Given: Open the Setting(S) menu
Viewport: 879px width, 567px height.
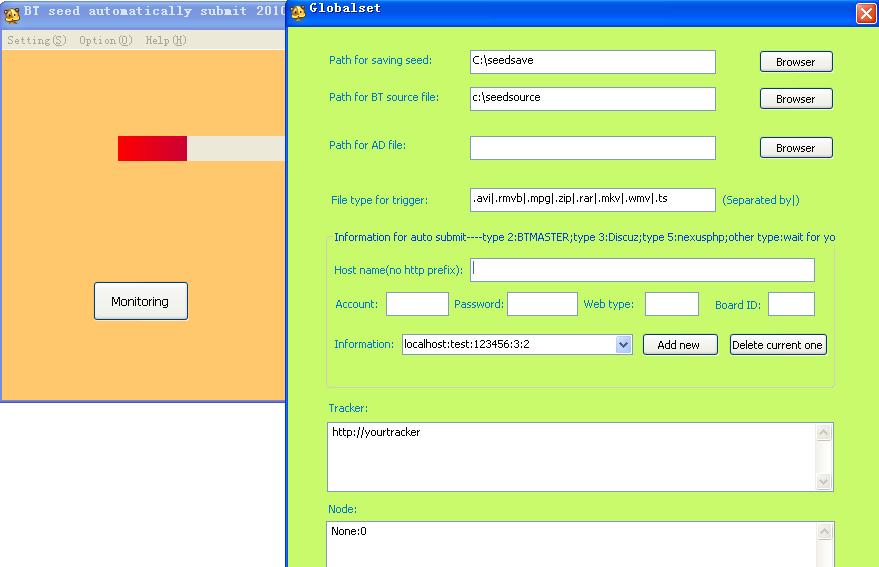Looking at the screenshot, I should [x=37, y=40].
